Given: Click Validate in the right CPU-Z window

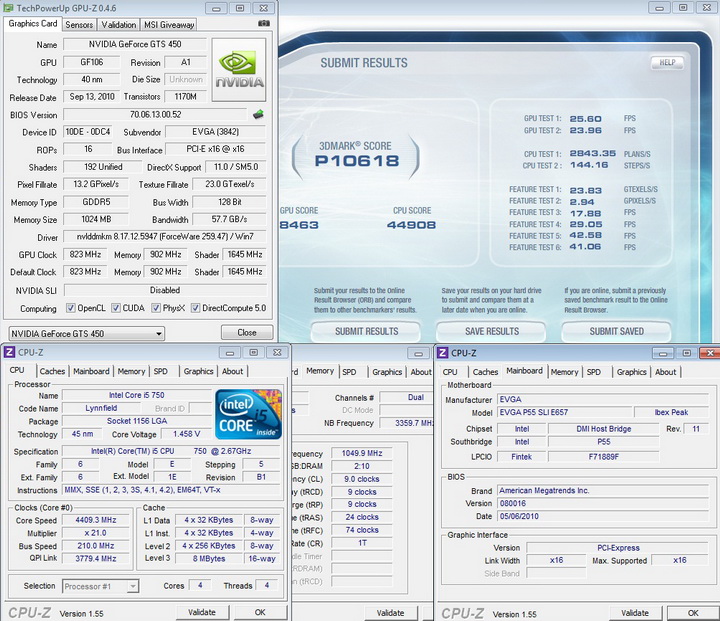Looking at the screenshot, I should (x=635, y=613).
